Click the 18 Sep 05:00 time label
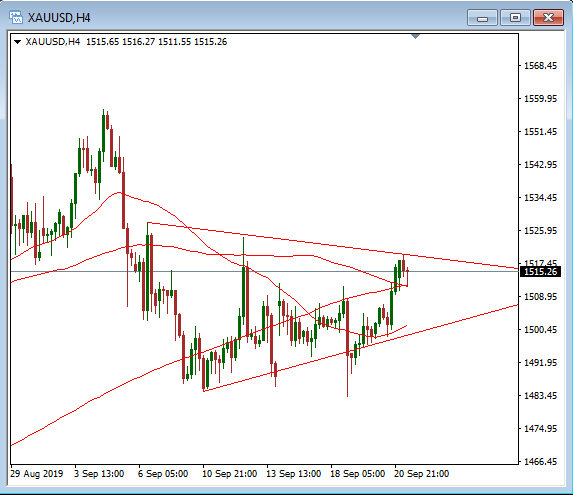This screenshot has width=573, height=495. 357,474
